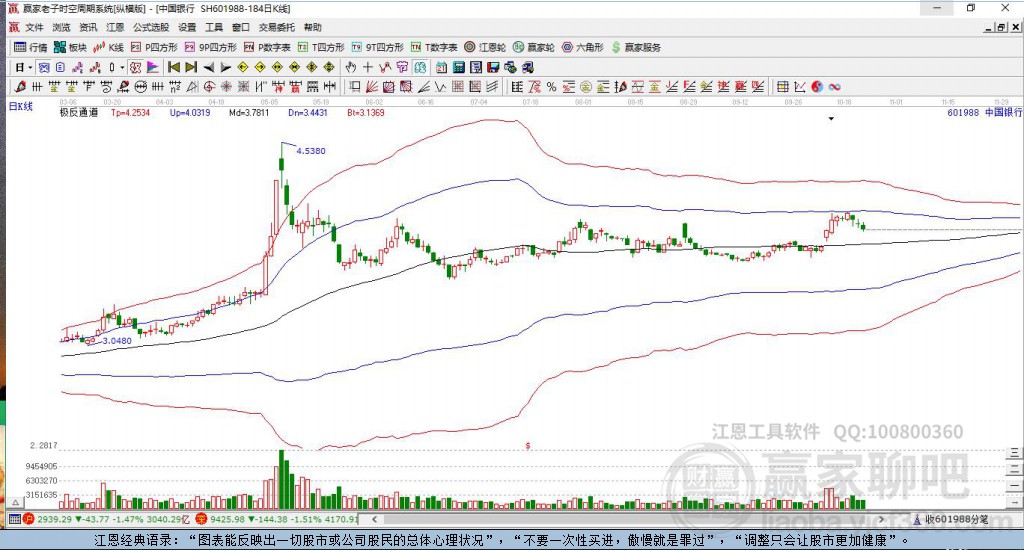Open the 9T四方形 tool
Screen dimensions: 1024x550
(x=376, y=47)
